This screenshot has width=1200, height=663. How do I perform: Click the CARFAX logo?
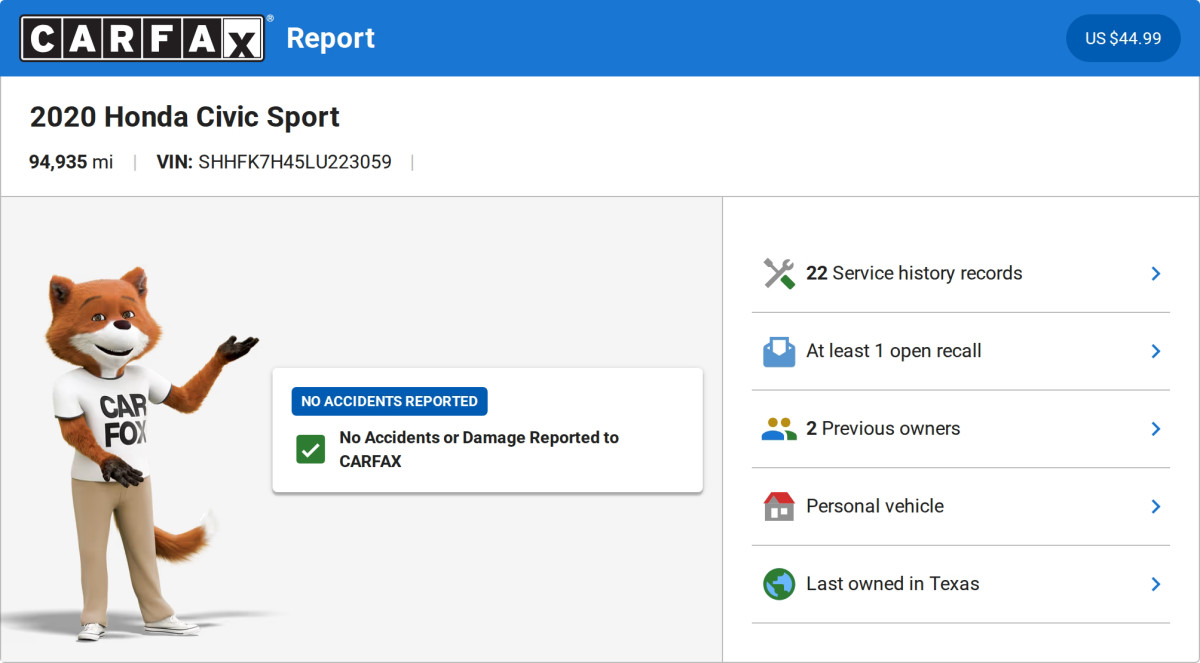coord(142,38)
